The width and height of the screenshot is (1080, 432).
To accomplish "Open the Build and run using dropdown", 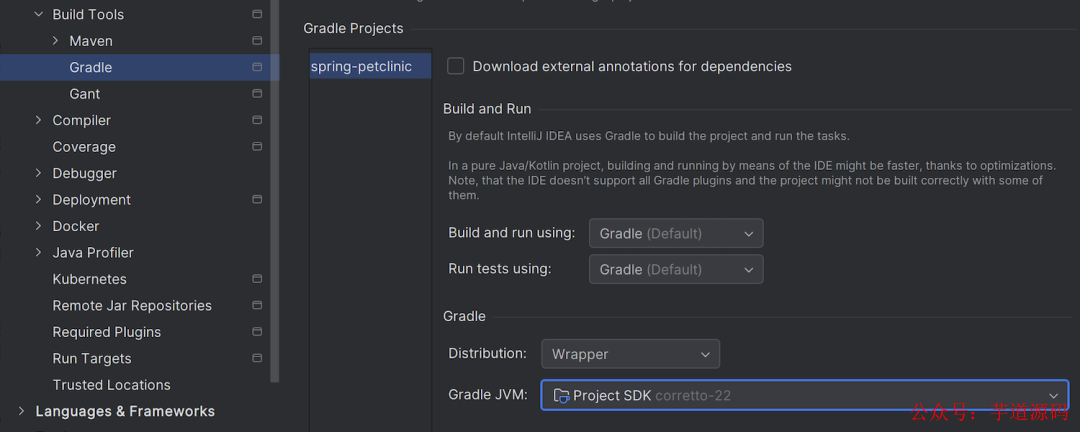I will point(676,233).
